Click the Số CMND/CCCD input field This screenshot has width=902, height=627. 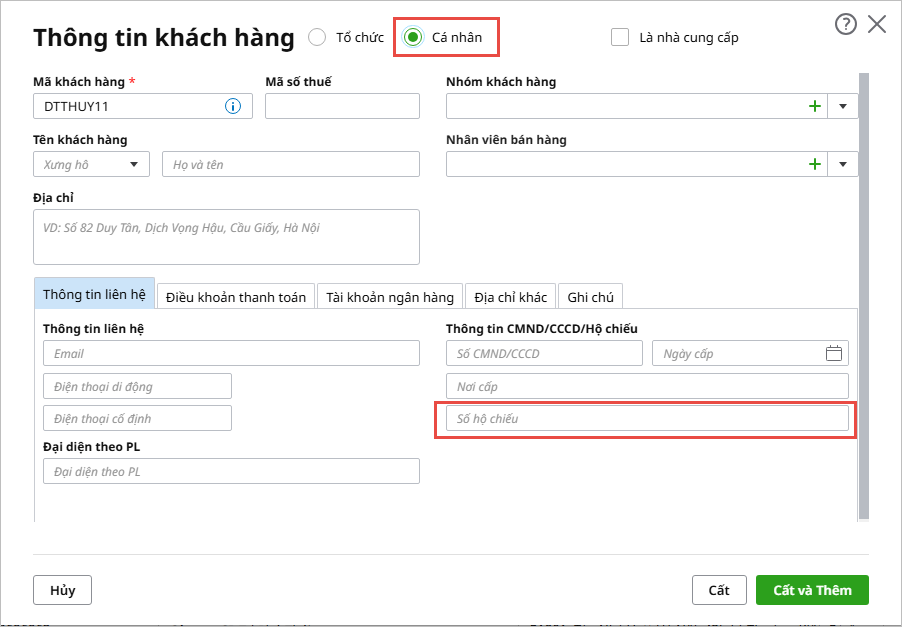(x=544, y=353)
